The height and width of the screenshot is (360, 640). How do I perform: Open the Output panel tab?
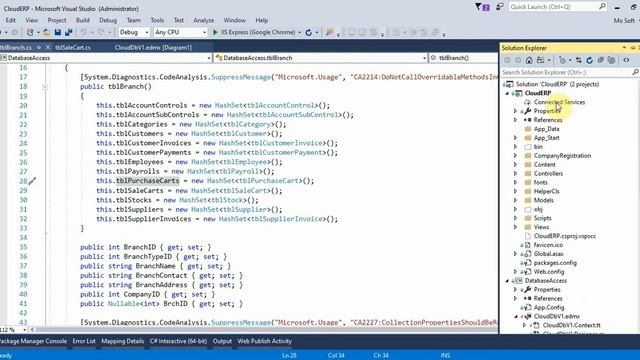click(222, 341)
